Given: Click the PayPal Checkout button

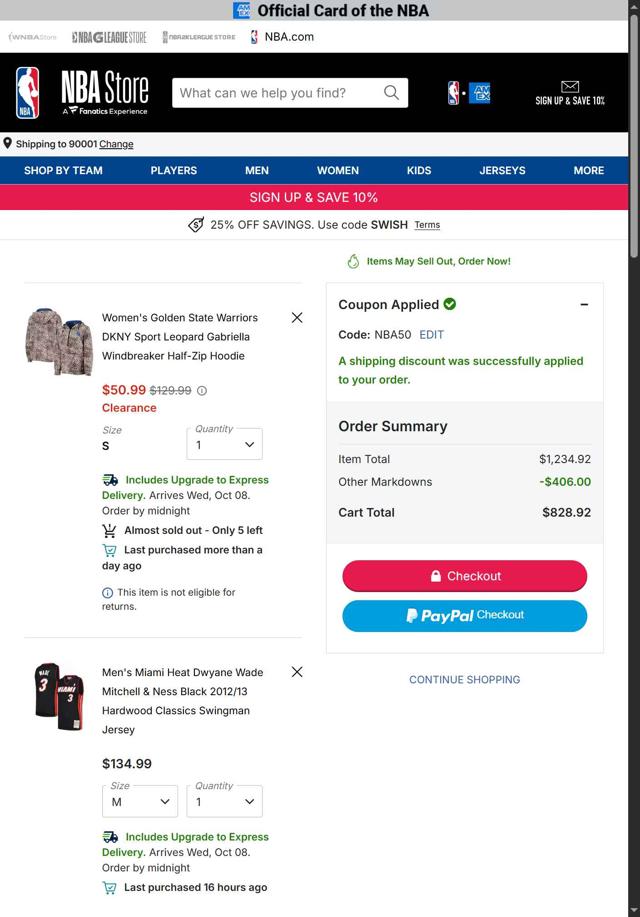Looking at the screenshot, I should (464, 616).
